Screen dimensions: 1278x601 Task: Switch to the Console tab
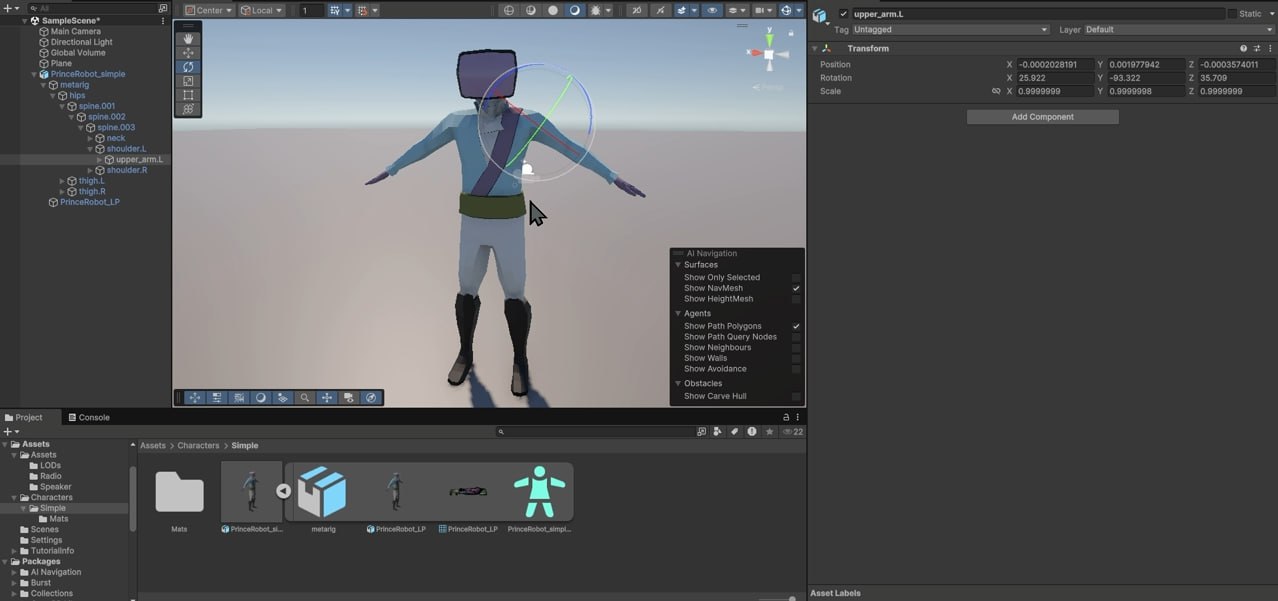tap(89, 417)
